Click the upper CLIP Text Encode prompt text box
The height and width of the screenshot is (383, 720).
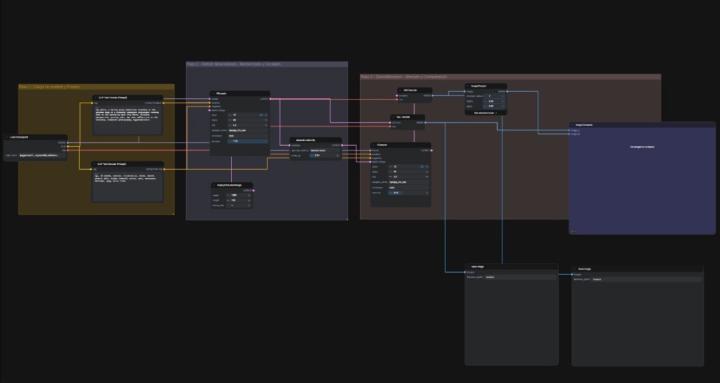click(x=128, y=120)
